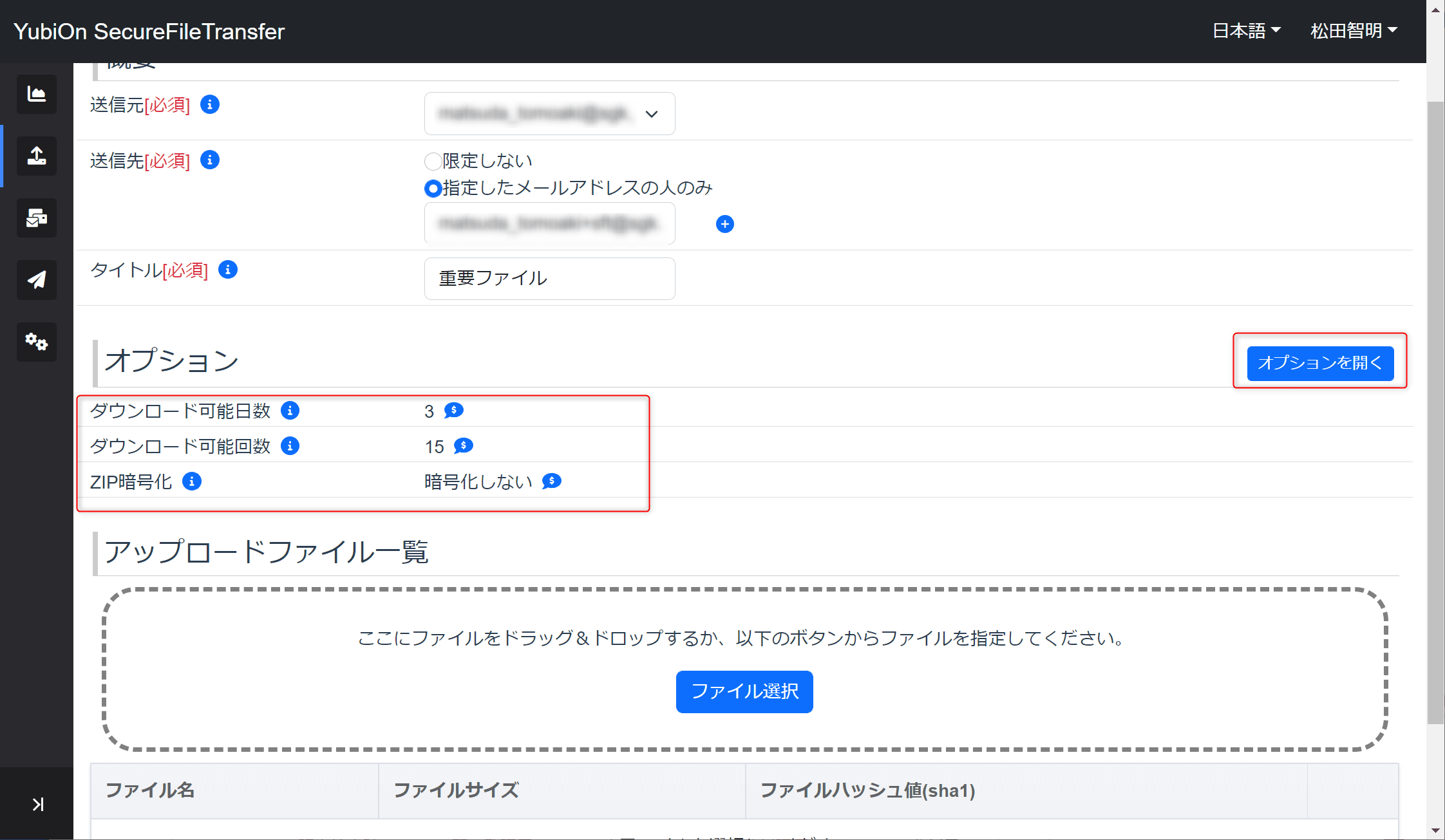The image size is (1445, 840).
Task: Open the gears settings icon in sidebar
Action: click(37, 341)
